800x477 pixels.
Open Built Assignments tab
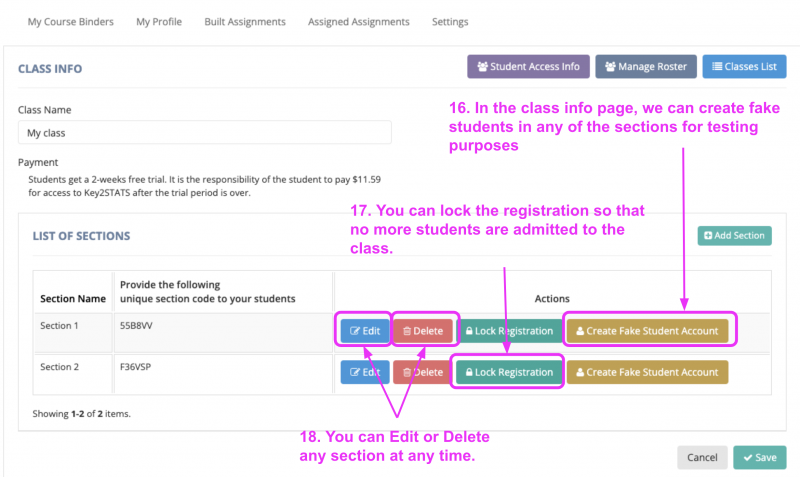[244, 22]
